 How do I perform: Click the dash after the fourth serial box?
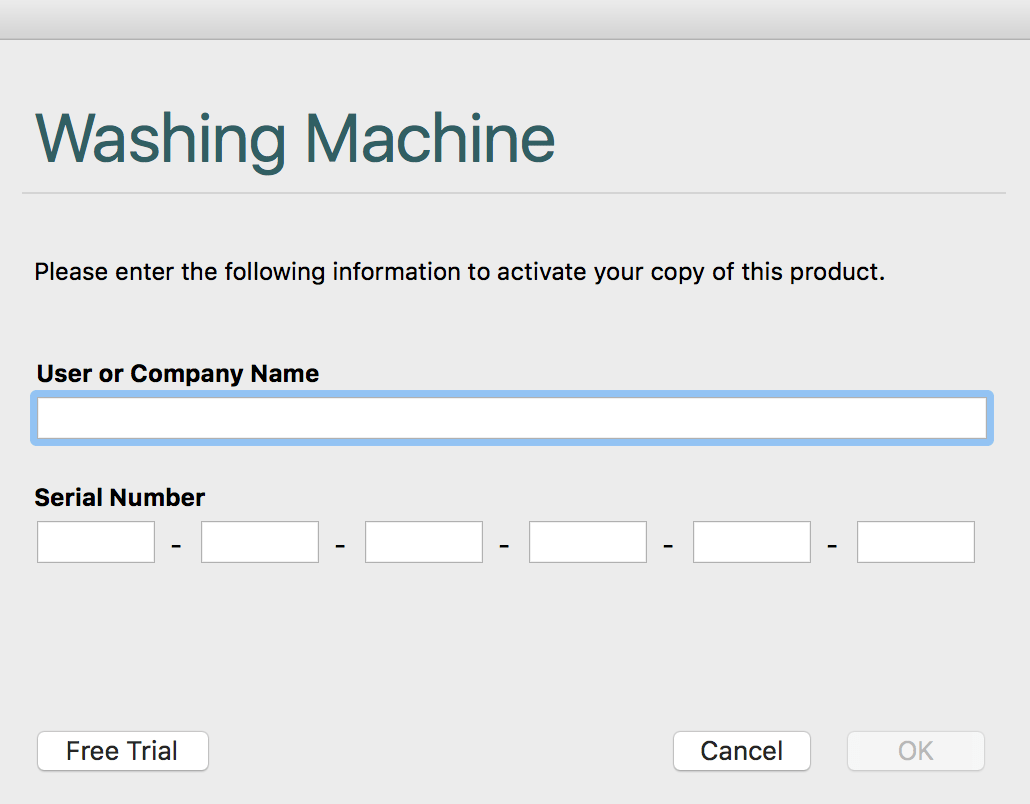click(x=669, y=546)
